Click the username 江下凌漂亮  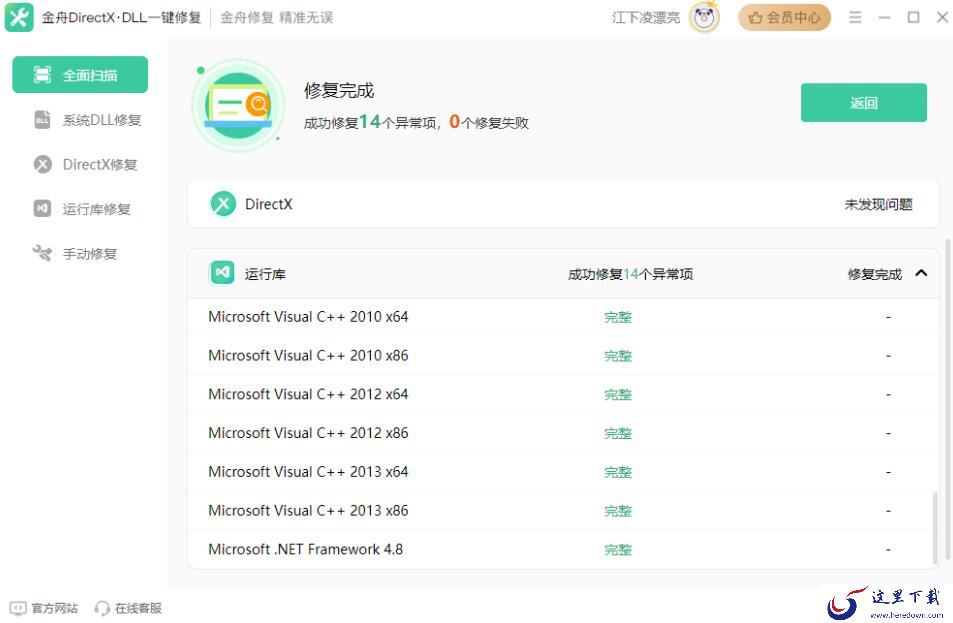click(x=645, y=18)
